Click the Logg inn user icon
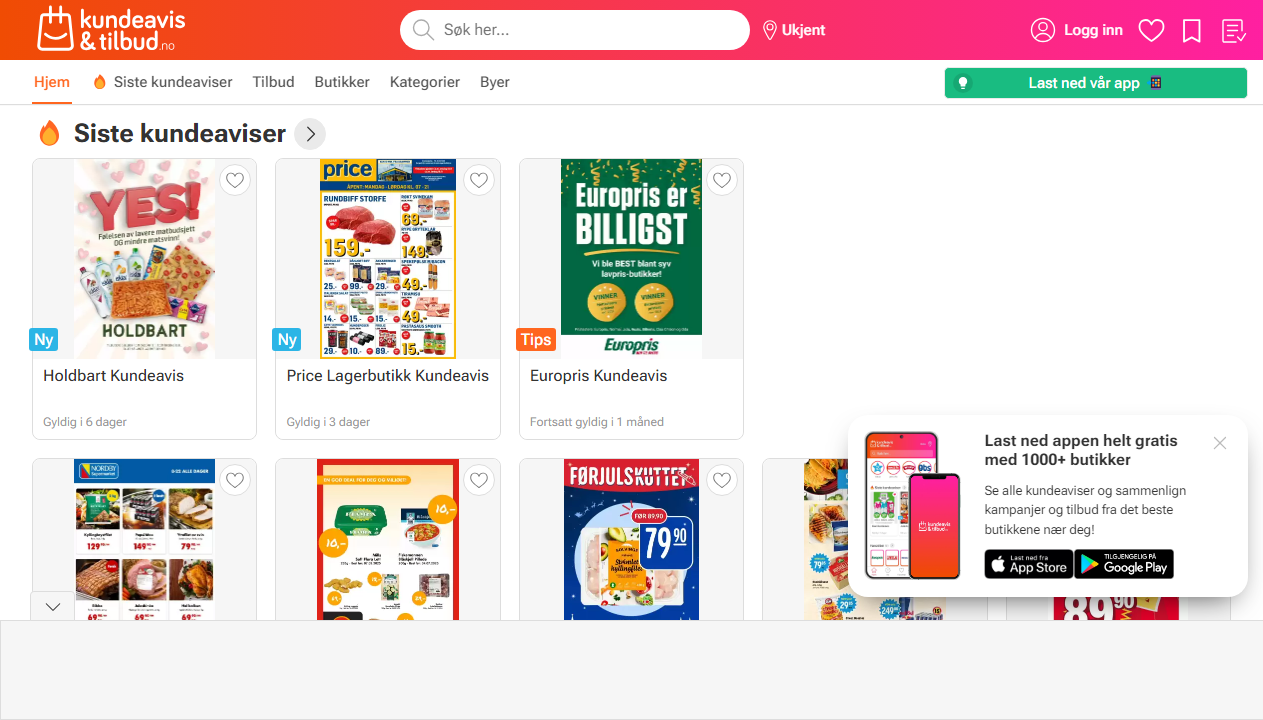Screen dimensions: 1263x720 tap(1043, 30)
